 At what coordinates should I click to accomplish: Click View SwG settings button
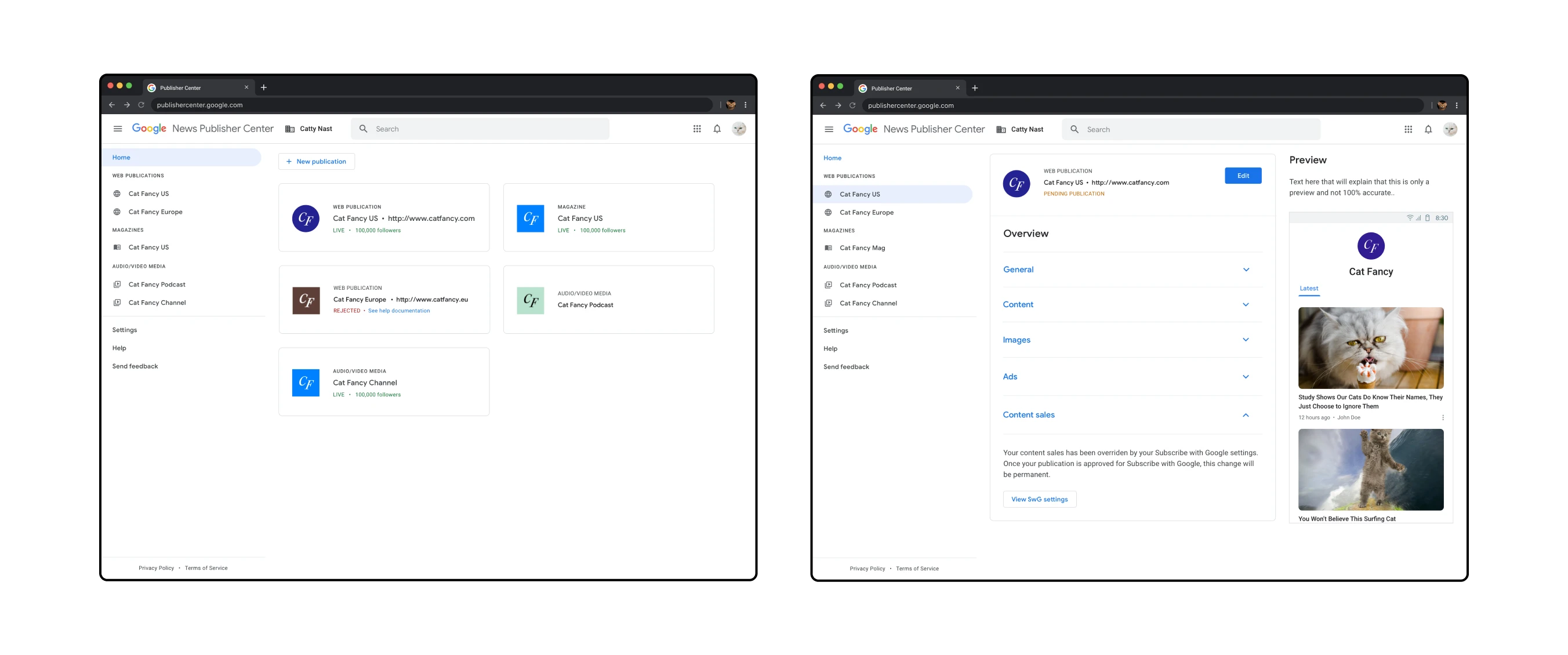(1039, 499)
